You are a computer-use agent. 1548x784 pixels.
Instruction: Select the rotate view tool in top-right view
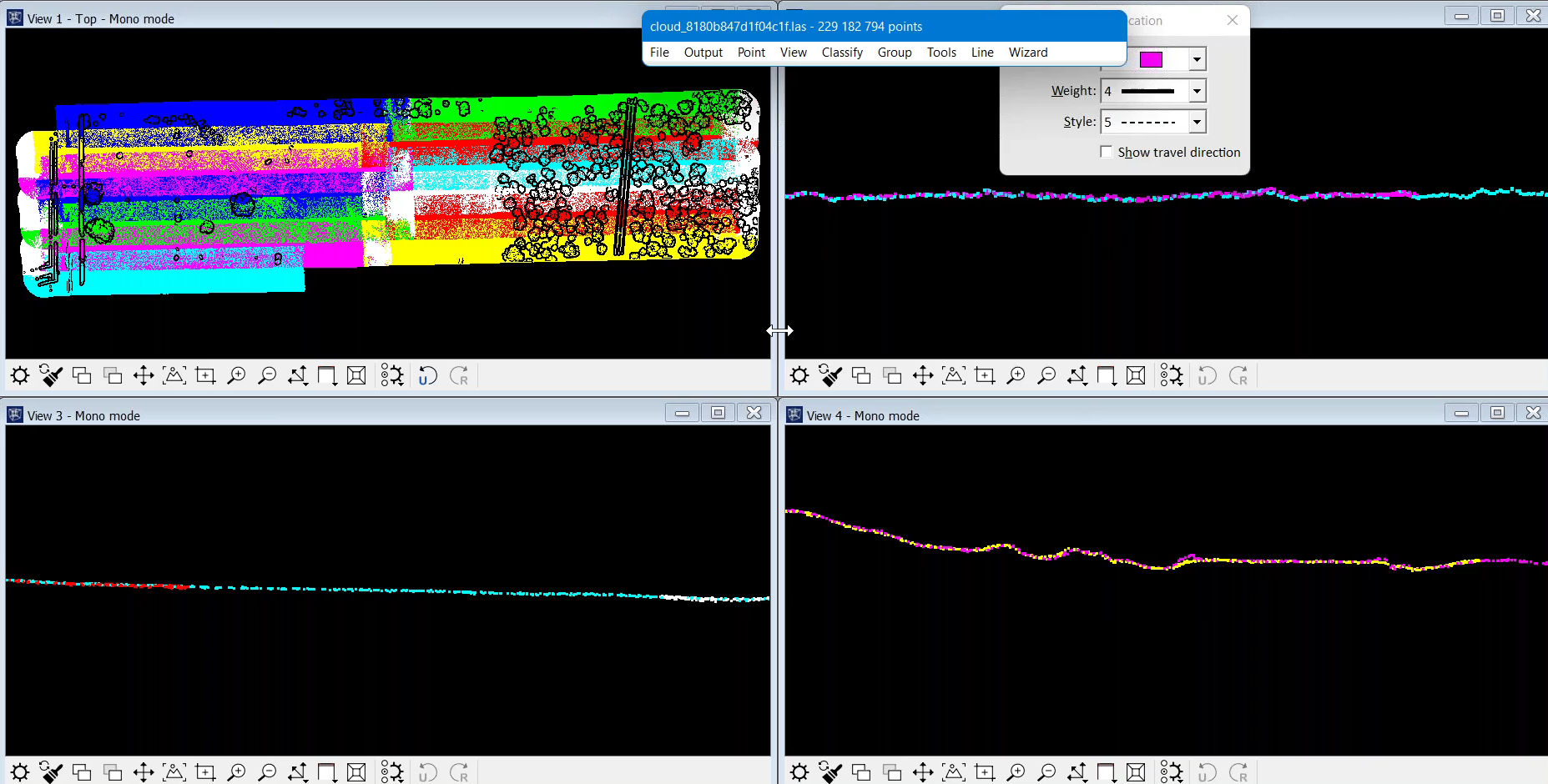point(1077,375)
